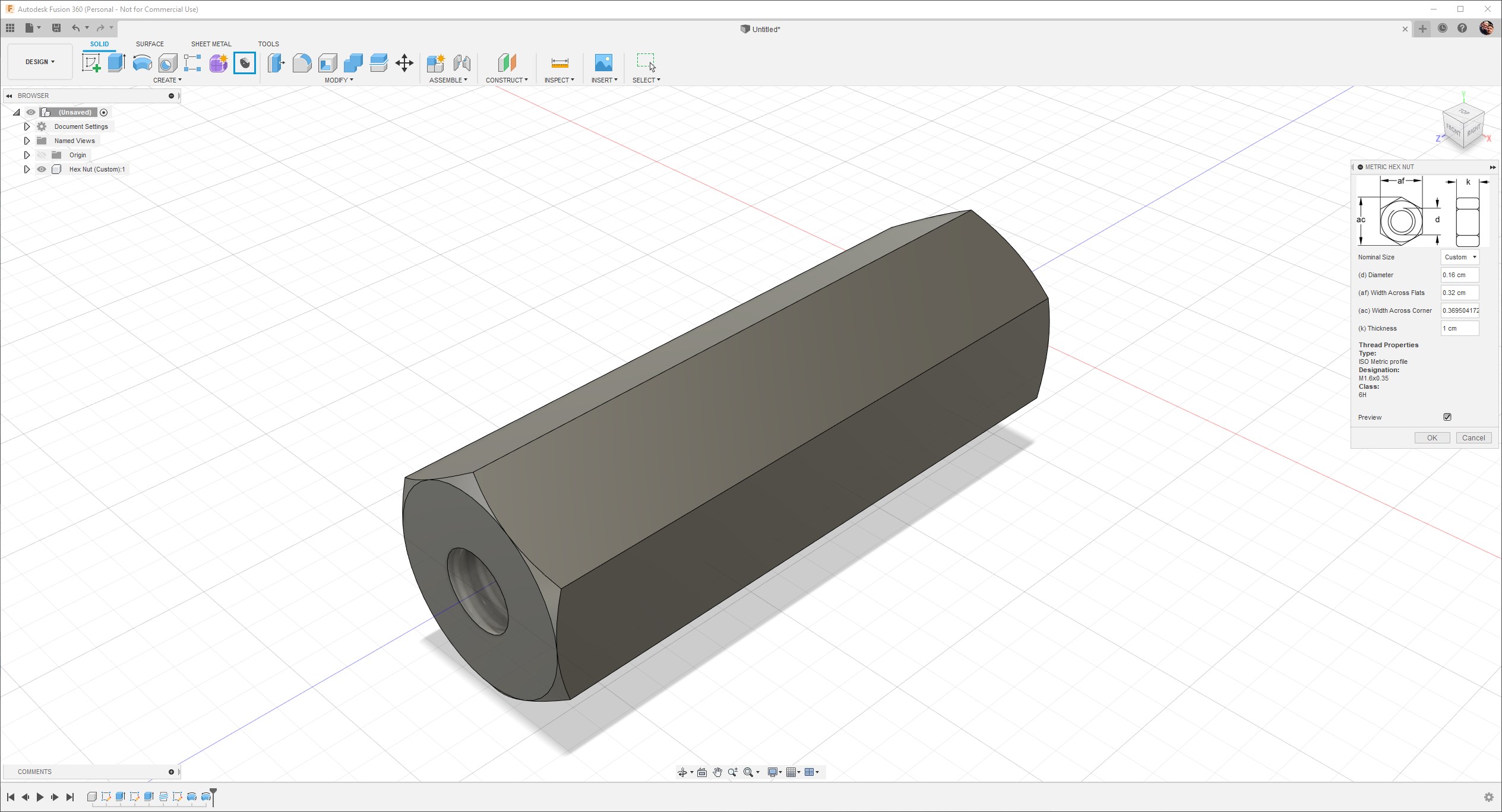The height and width of the screenshot is (812, 1502).
Task: Open the Measure tool under Inspect
Action: tap(559, 63)
